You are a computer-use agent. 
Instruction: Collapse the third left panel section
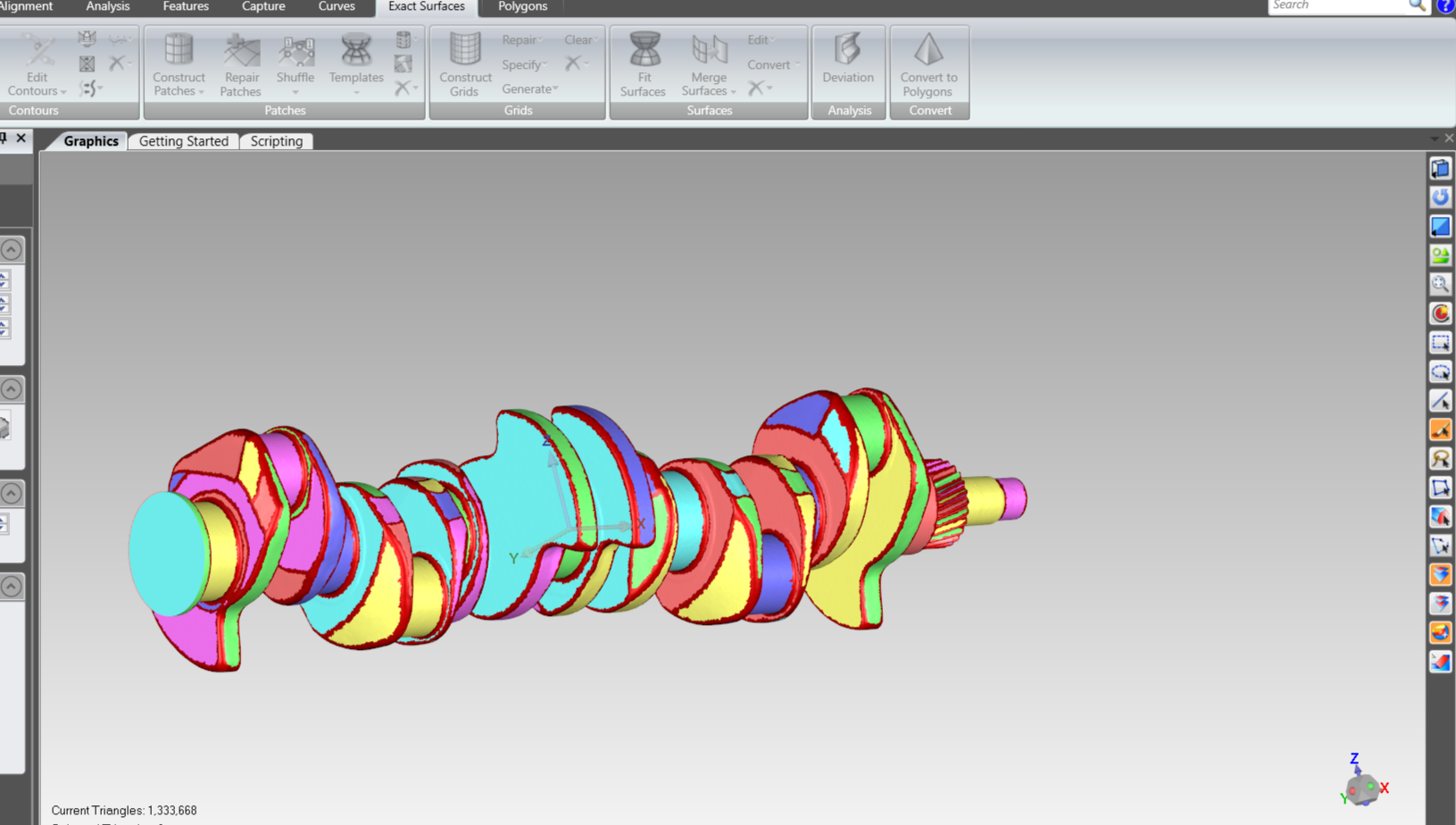[12, 493]
